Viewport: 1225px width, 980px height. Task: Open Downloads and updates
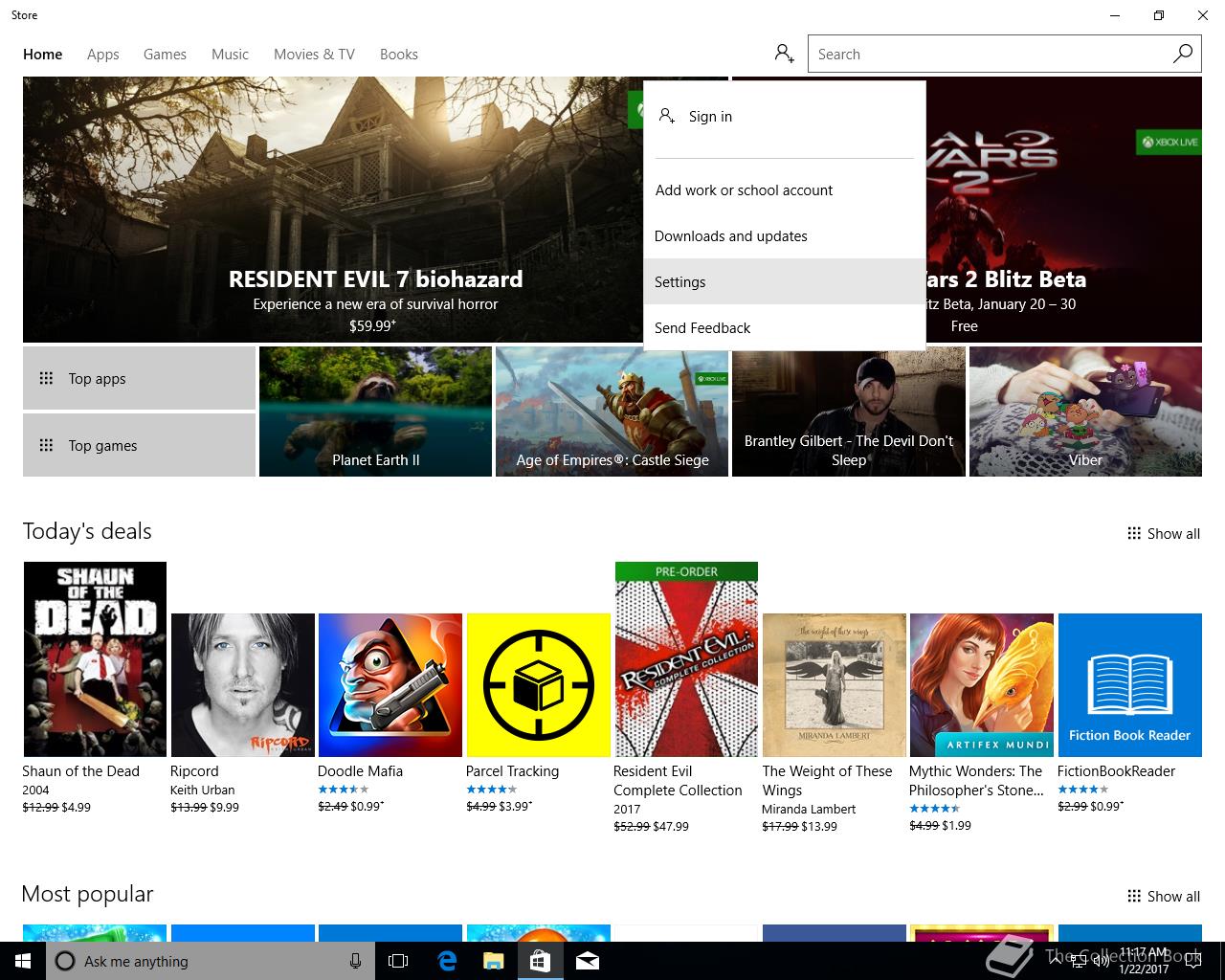pyautogui.click(x=785, y=235)
